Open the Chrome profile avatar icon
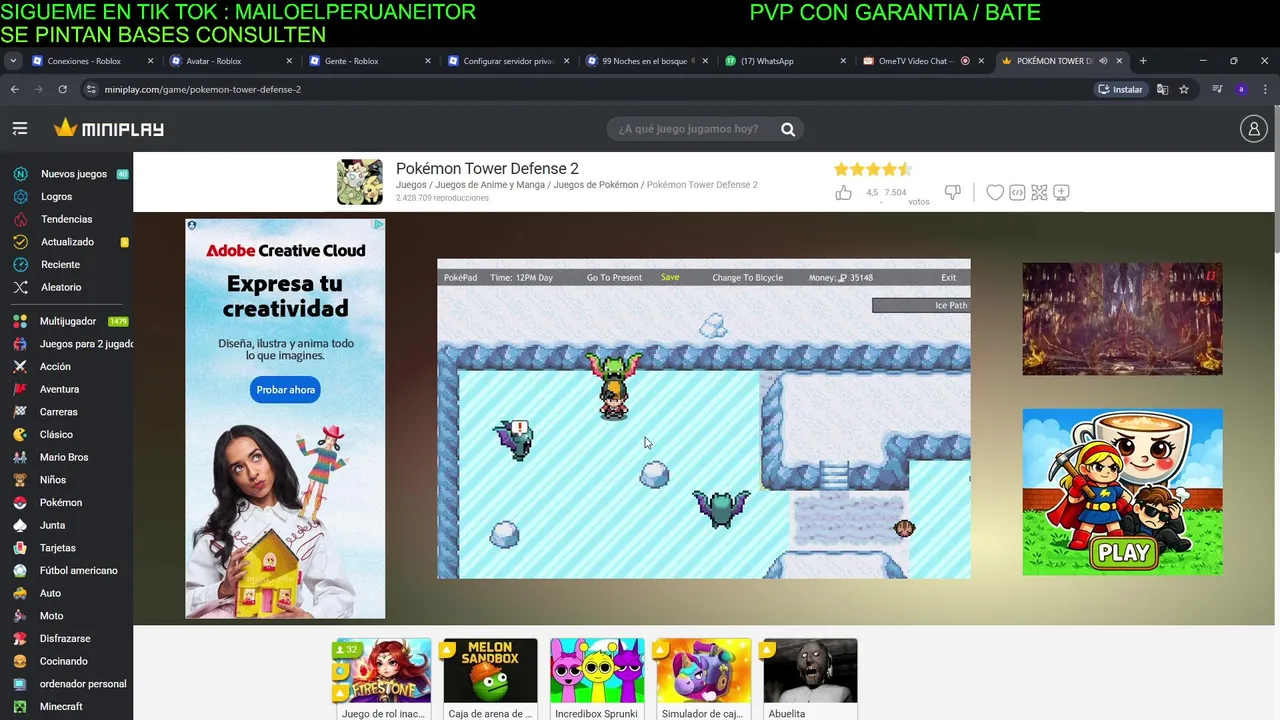The height and width of the screenshot is (720, 1280). tap(1241, 89)
